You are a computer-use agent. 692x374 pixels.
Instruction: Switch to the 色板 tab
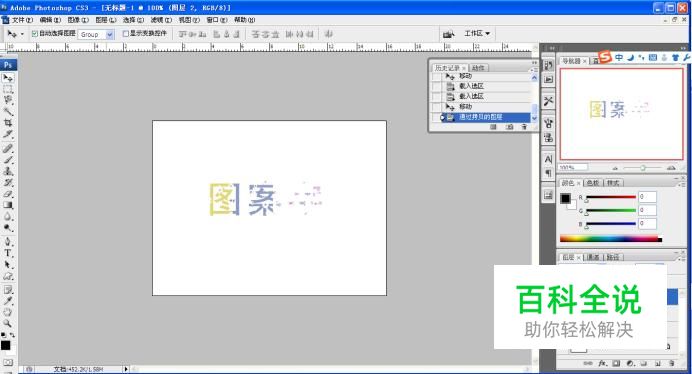[x=592, y=183]
